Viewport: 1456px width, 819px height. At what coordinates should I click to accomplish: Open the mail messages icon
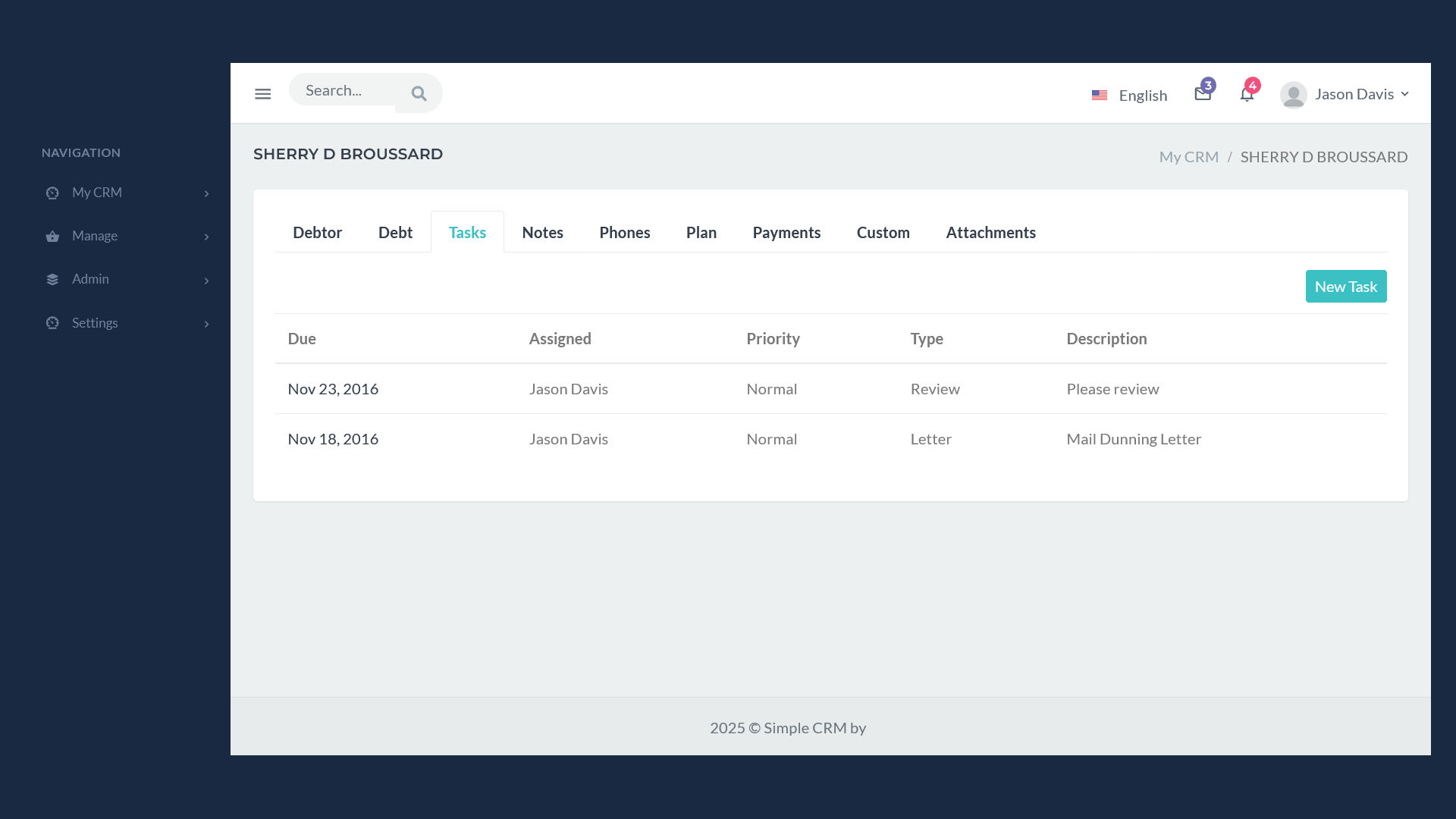click(1202, 94)
